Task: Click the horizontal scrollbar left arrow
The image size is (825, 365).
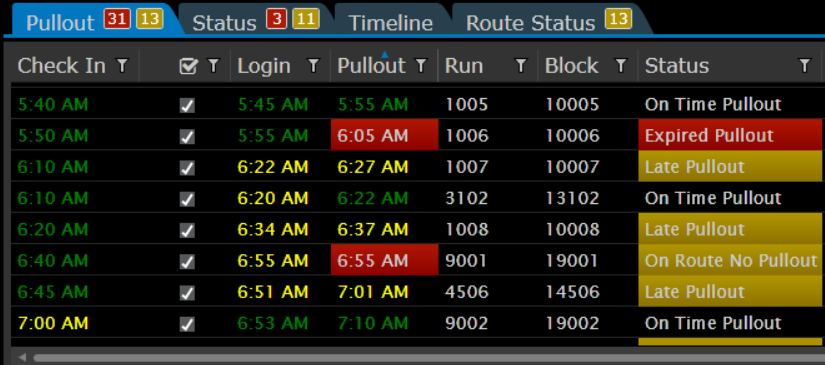Action: tap(23, 358)
